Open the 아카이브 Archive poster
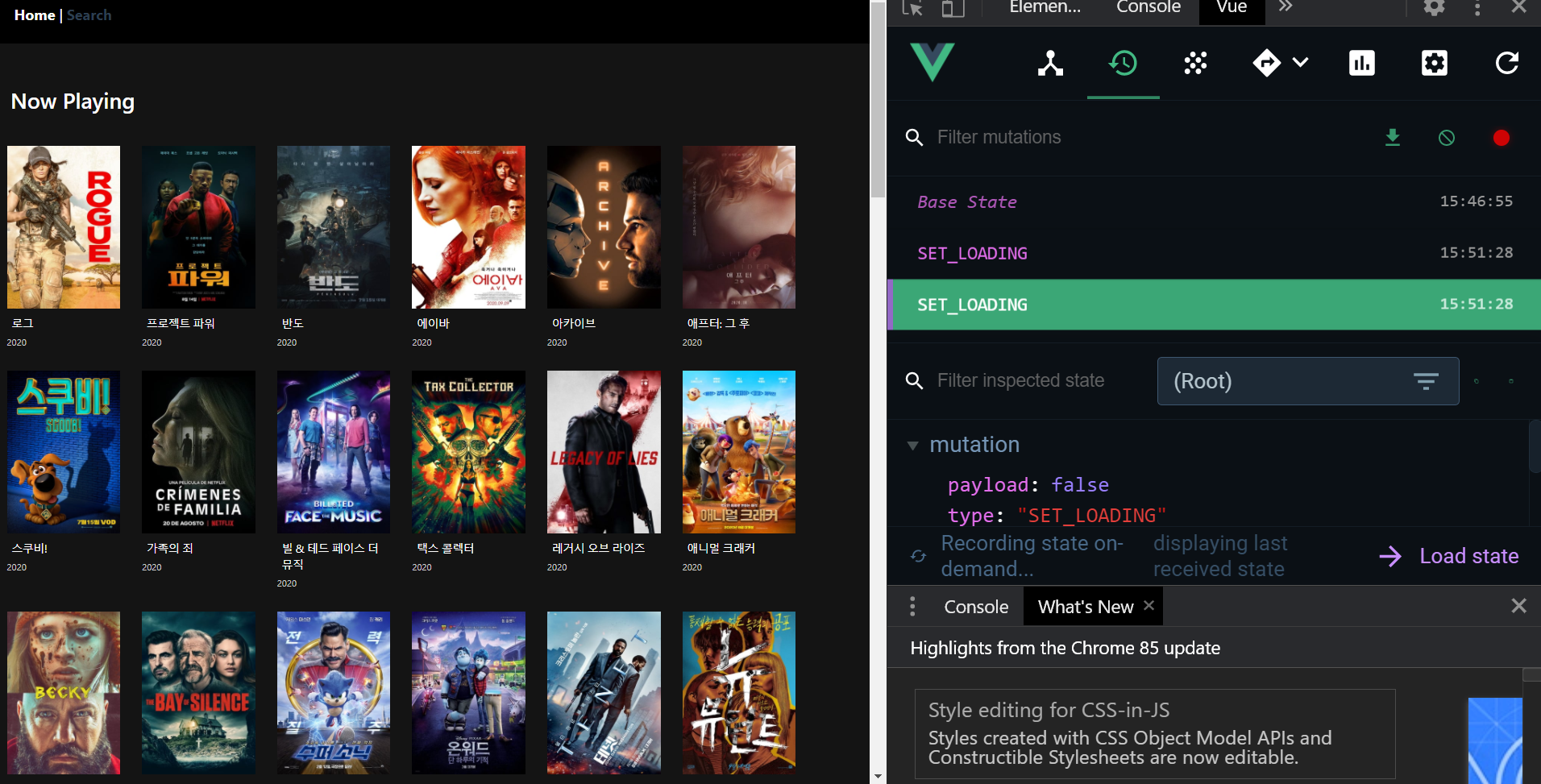Screen dimensions: 1541x784 [x=604, y=227]
